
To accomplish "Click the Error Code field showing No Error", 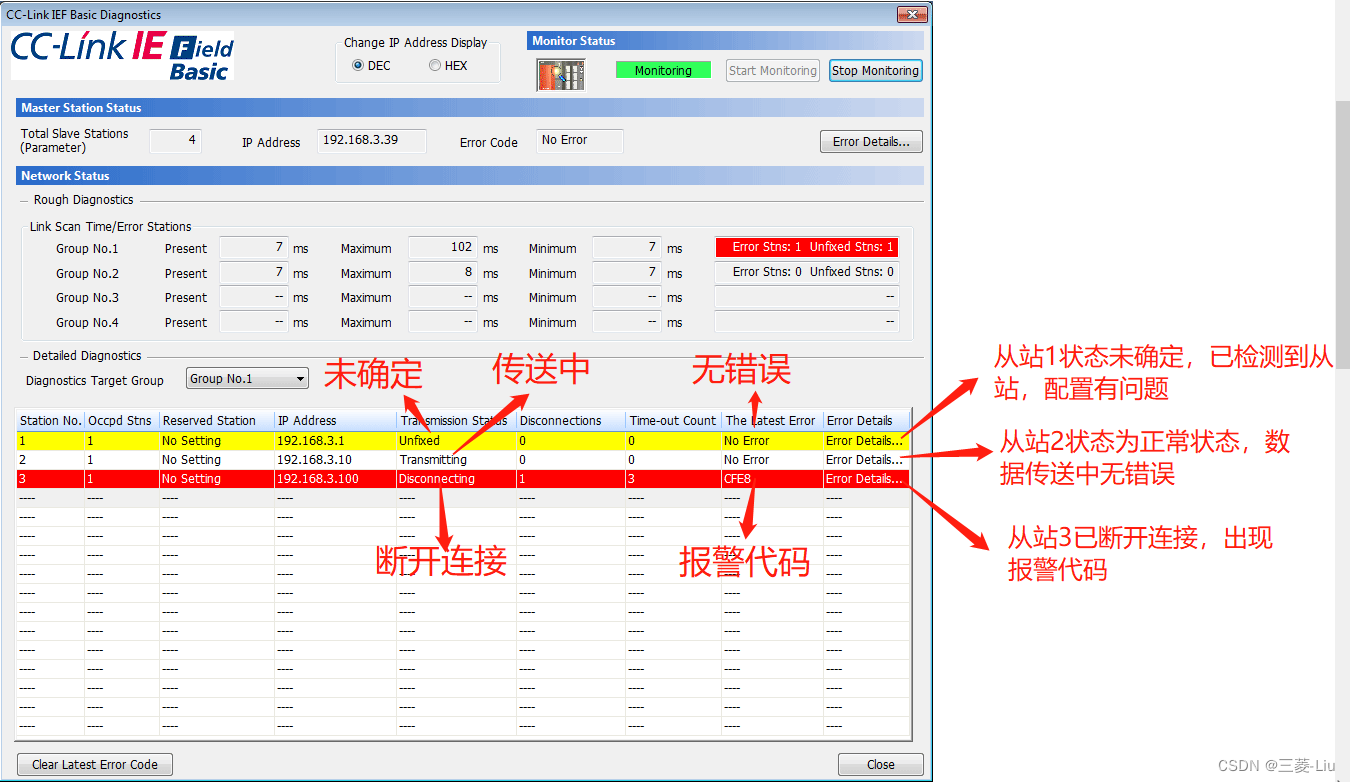I will (x=579, y=141).
